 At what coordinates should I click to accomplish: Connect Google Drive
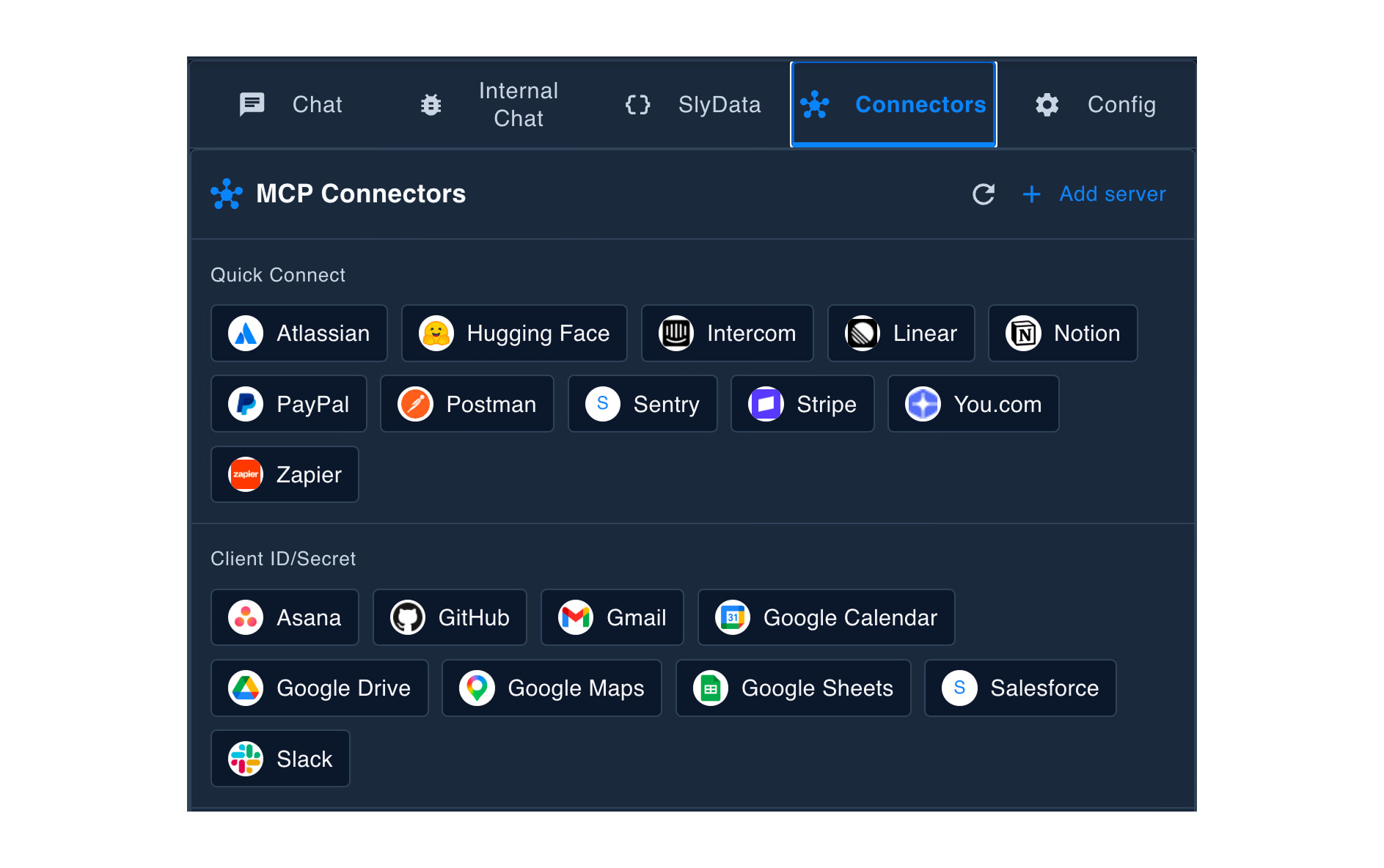[x=320, y=688]
